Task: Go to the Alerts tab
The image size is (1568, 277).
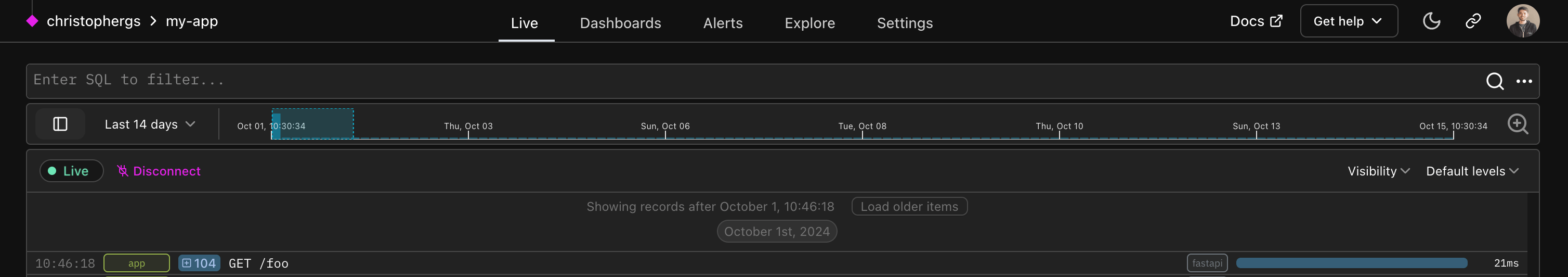Action: 723,23
